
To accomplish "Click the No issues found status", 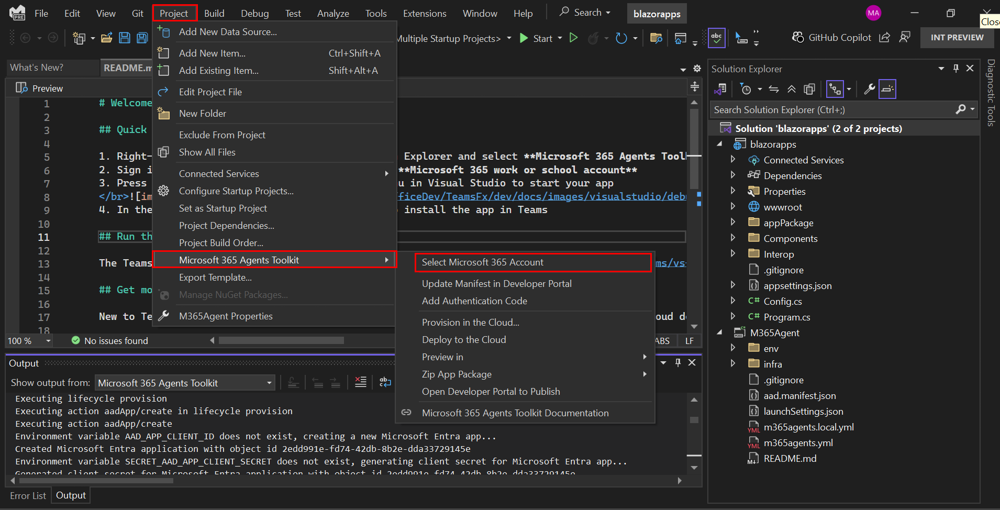I will (110, 341).
